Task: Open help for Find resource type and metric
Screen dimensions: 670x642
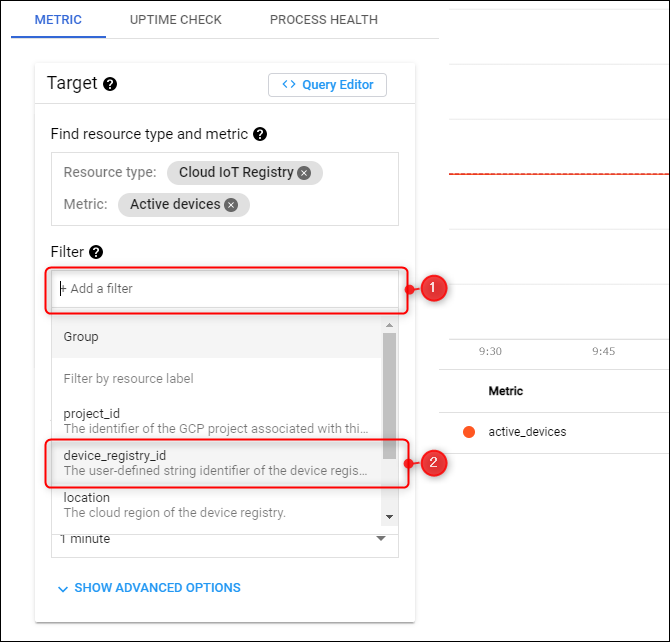Action: (x=260, y=134)
